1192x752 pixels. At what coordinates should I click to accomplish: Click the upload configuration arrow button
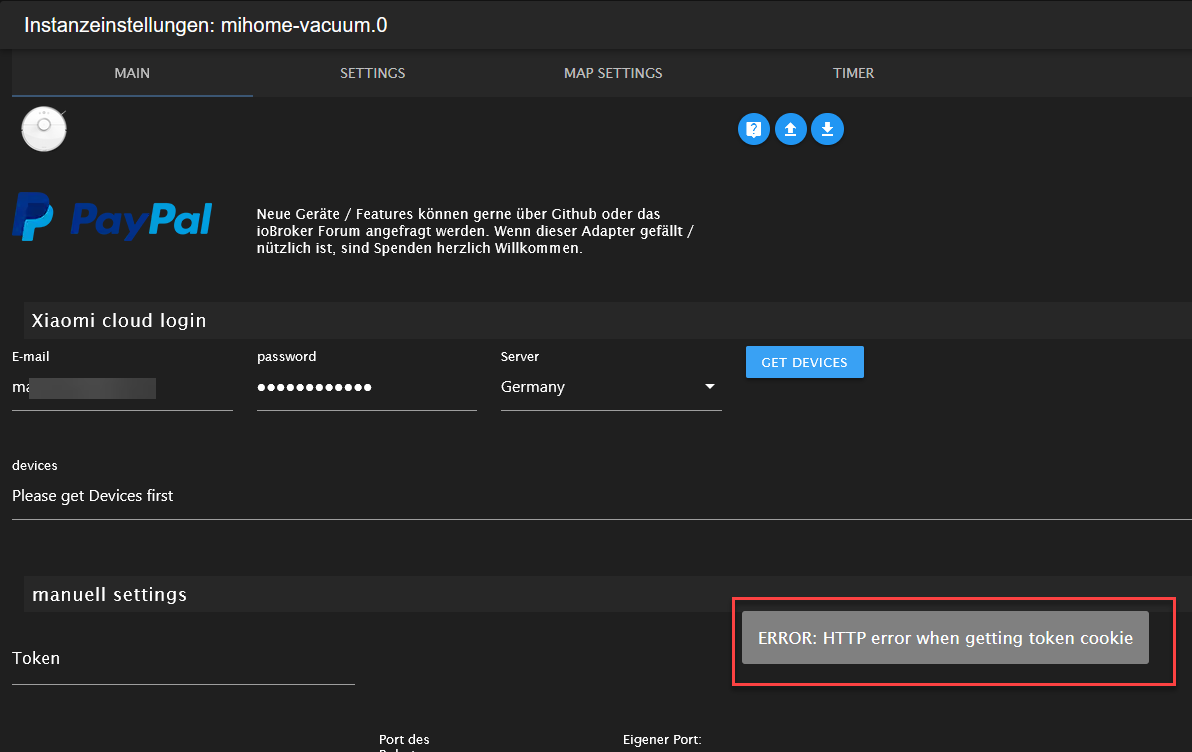pos(791,129)
